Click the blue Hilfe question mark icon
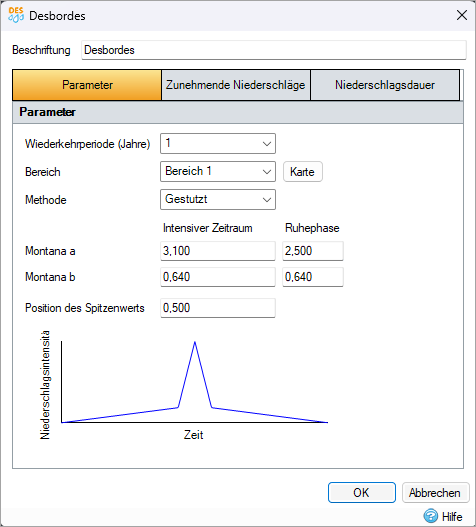Image resolution: width=476 pixels, height=527 pixels. pyautogui.click(x=431, y=516)
